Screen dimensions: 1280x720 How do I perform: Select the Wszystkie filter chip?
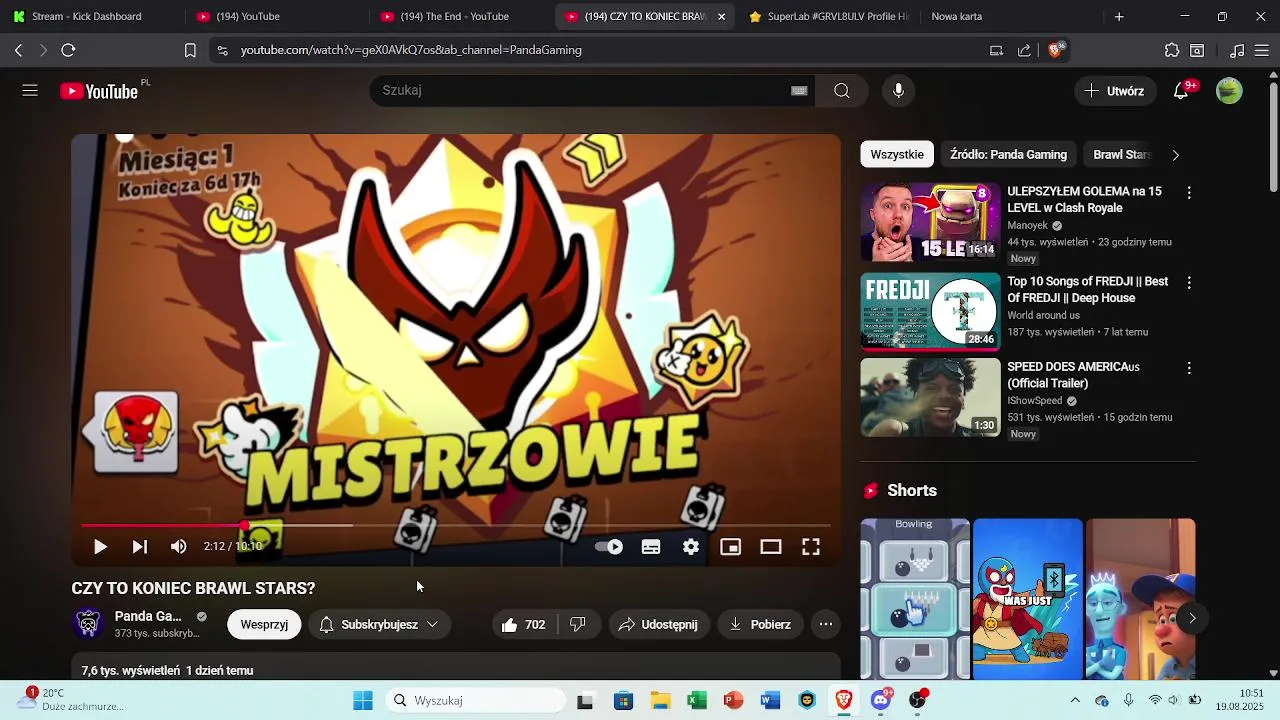click(897, 155)
